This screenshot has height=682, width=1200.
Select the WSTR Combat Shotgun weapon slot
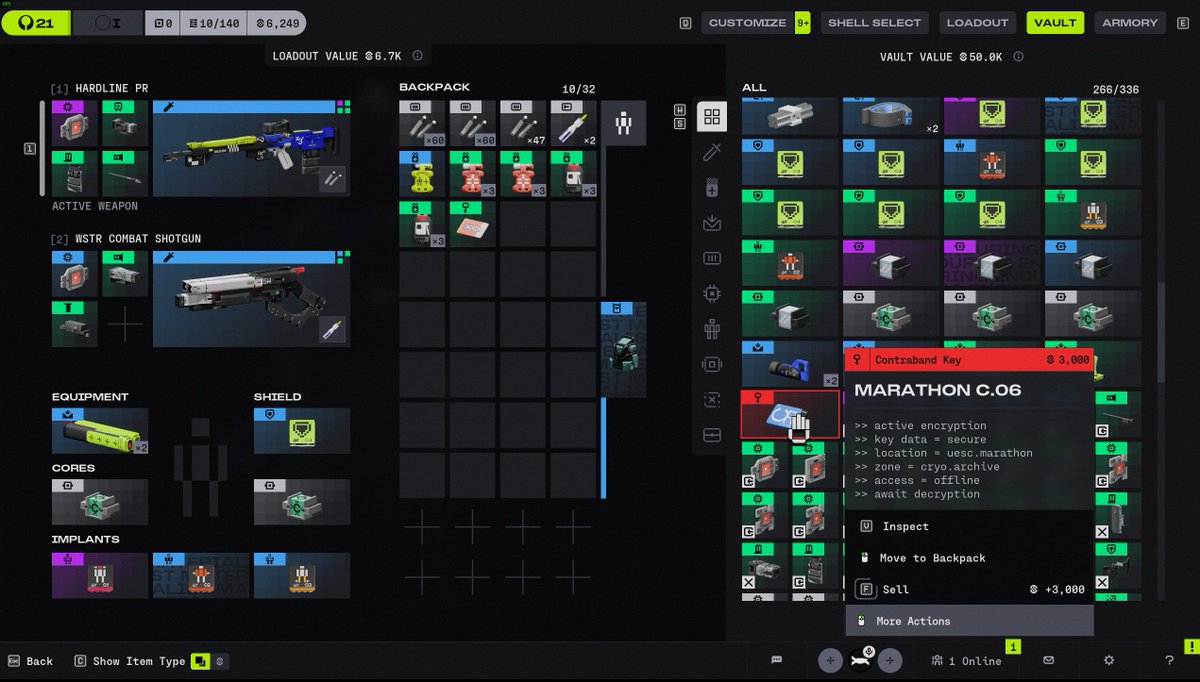click(x=251, y=298)
